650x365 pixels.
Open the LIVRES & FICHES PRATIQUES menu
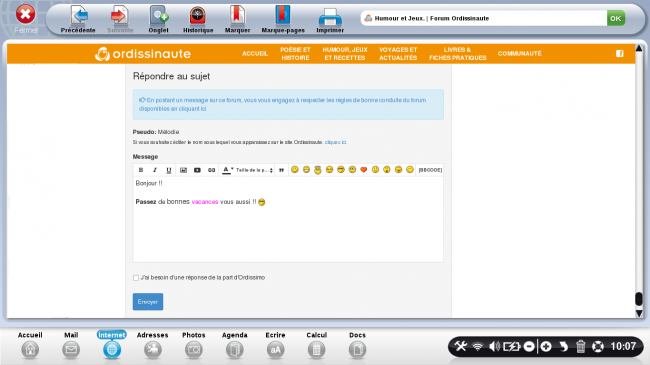pos(457,54)
